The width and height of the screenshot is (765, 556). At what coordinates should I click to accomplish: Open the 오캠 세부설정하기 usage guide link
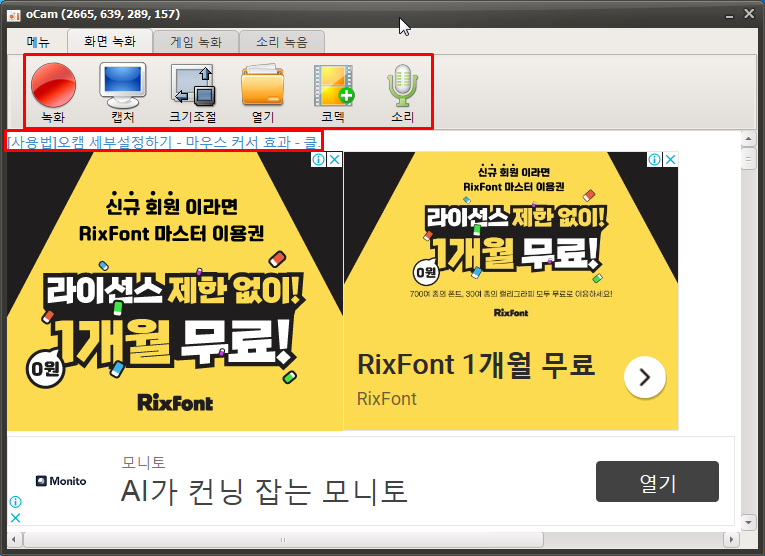[x=163, y=142]
